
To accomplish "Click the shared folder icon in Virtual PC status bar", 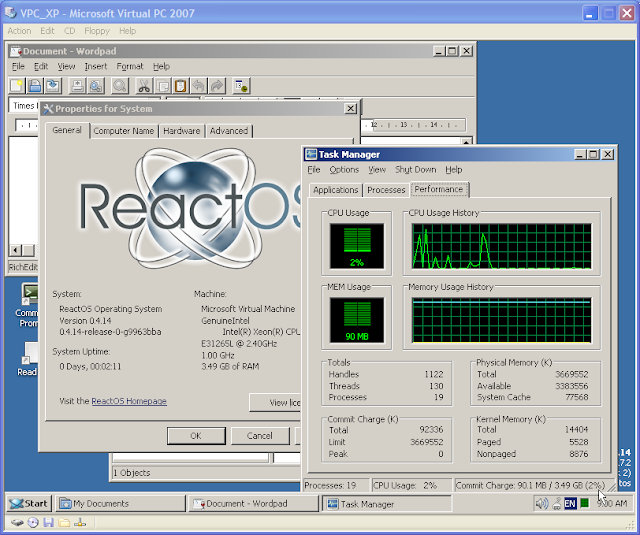I will (64, 522).
